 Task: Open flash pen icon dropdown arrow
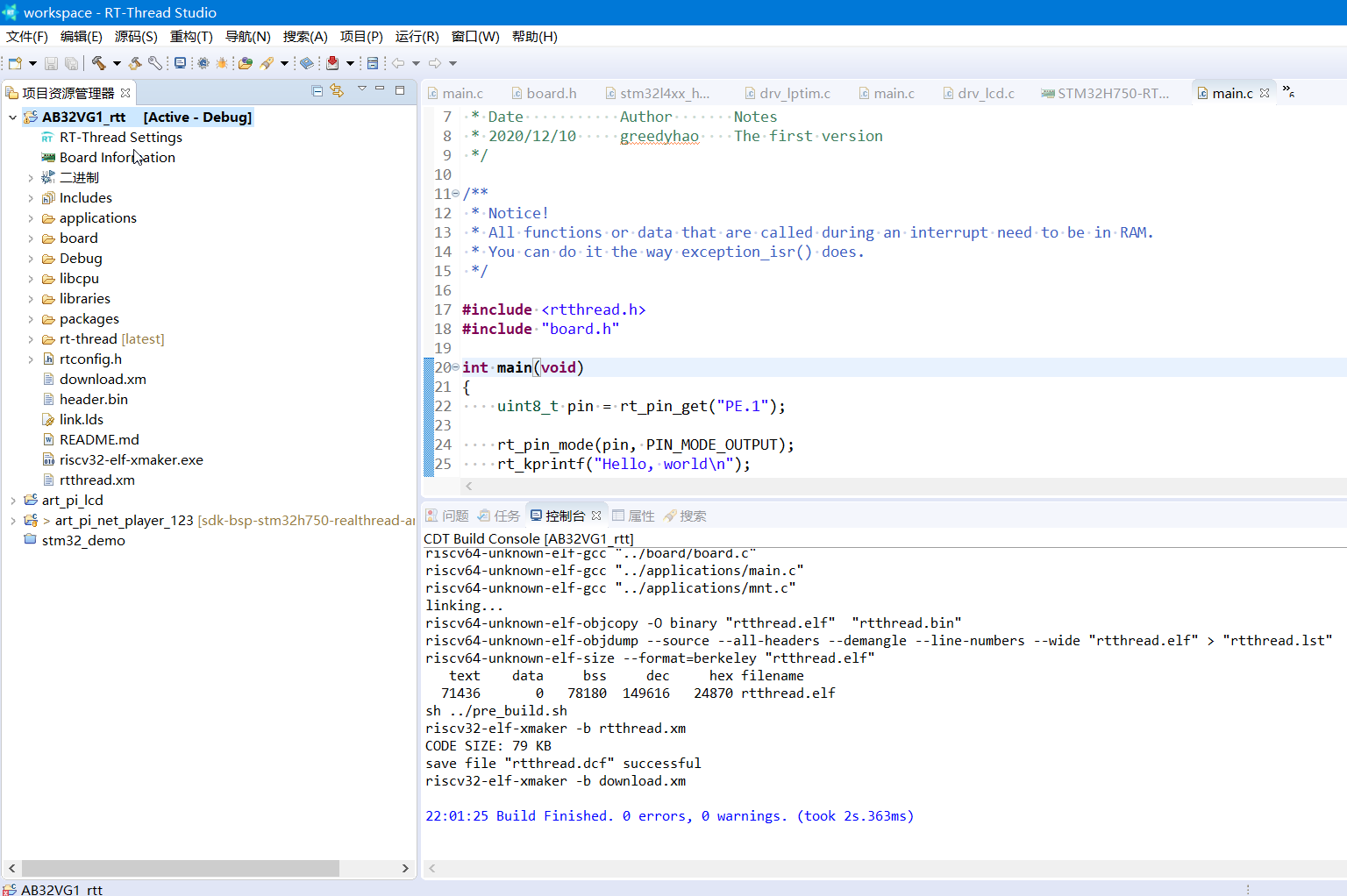coord(284,63)
